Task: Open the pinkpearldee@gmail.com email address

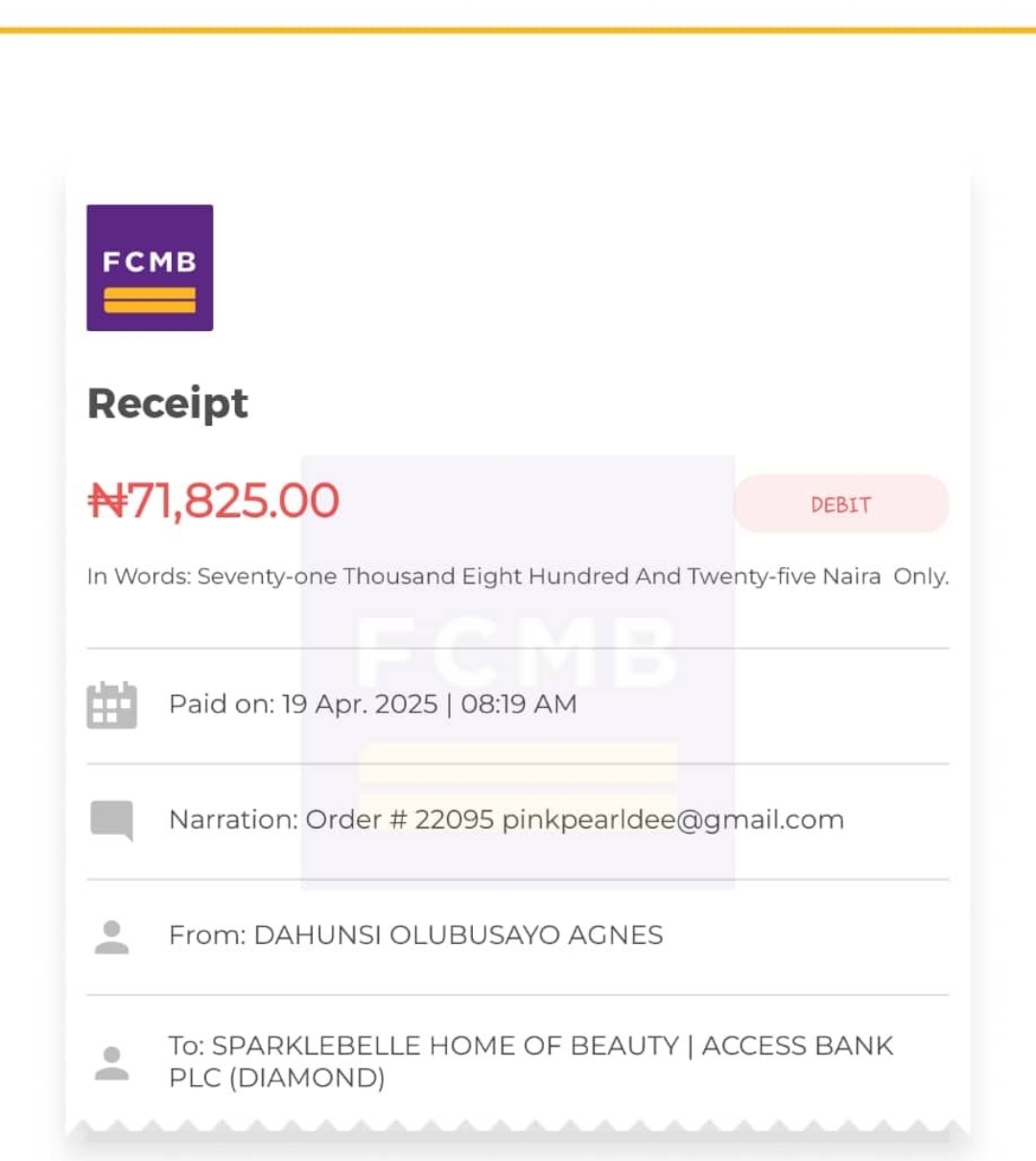Action: point(672,820)
